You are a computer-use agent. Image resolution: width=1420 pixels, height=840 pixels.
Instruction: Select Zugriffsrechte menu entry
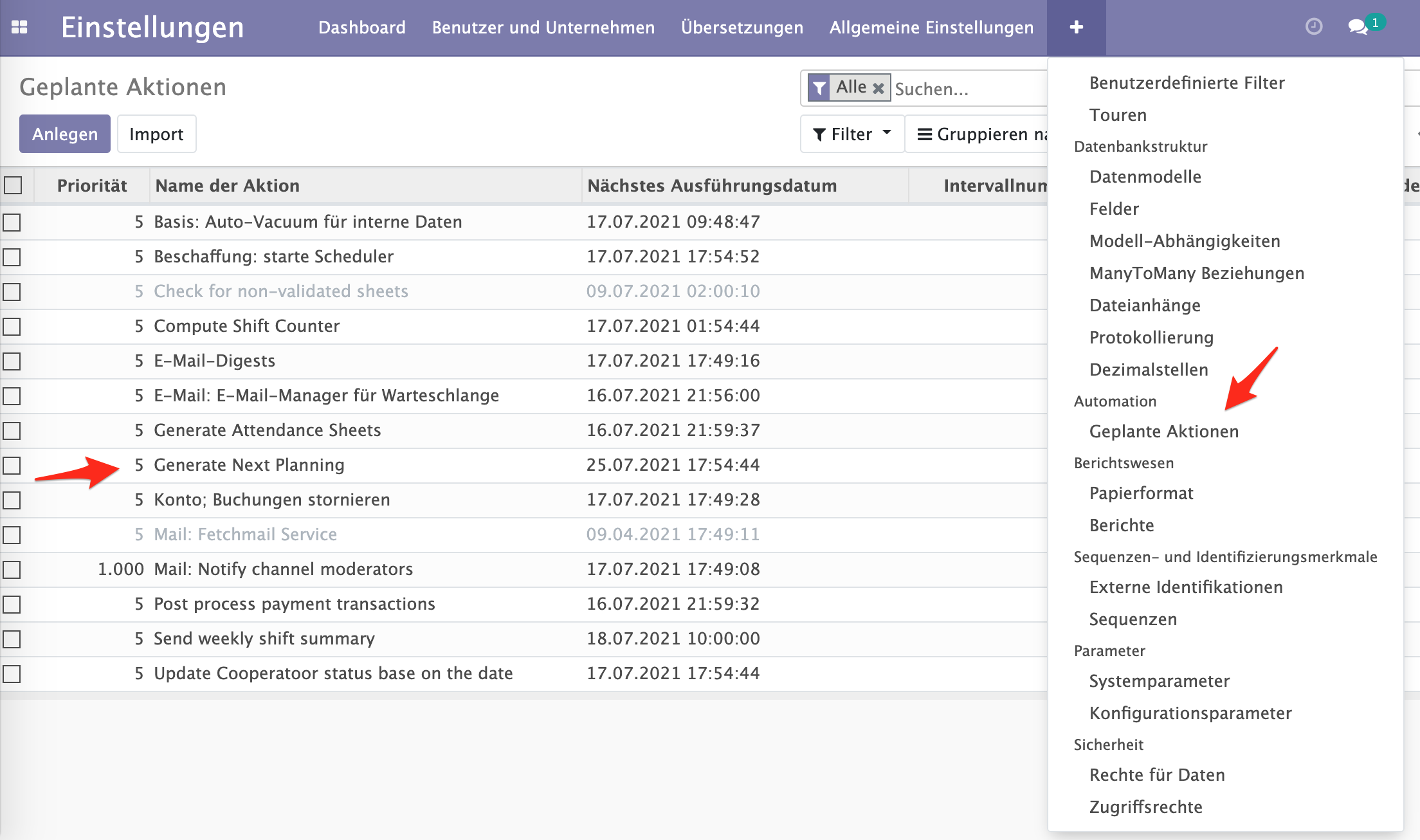(1145, 807)
